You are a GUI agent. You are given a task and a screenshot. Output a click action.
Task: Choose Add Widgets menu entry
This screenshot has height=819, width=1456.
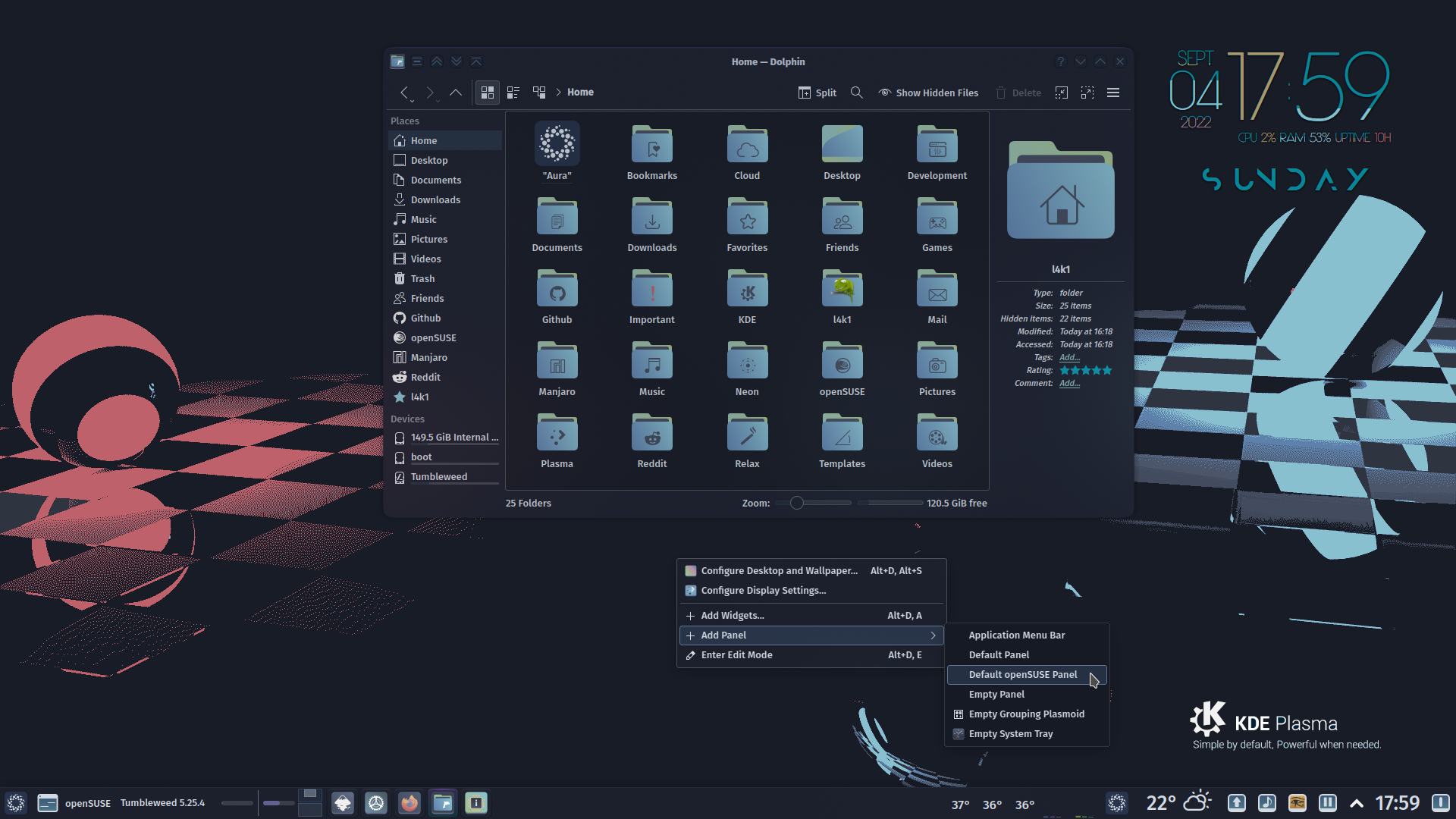point(811,615)
